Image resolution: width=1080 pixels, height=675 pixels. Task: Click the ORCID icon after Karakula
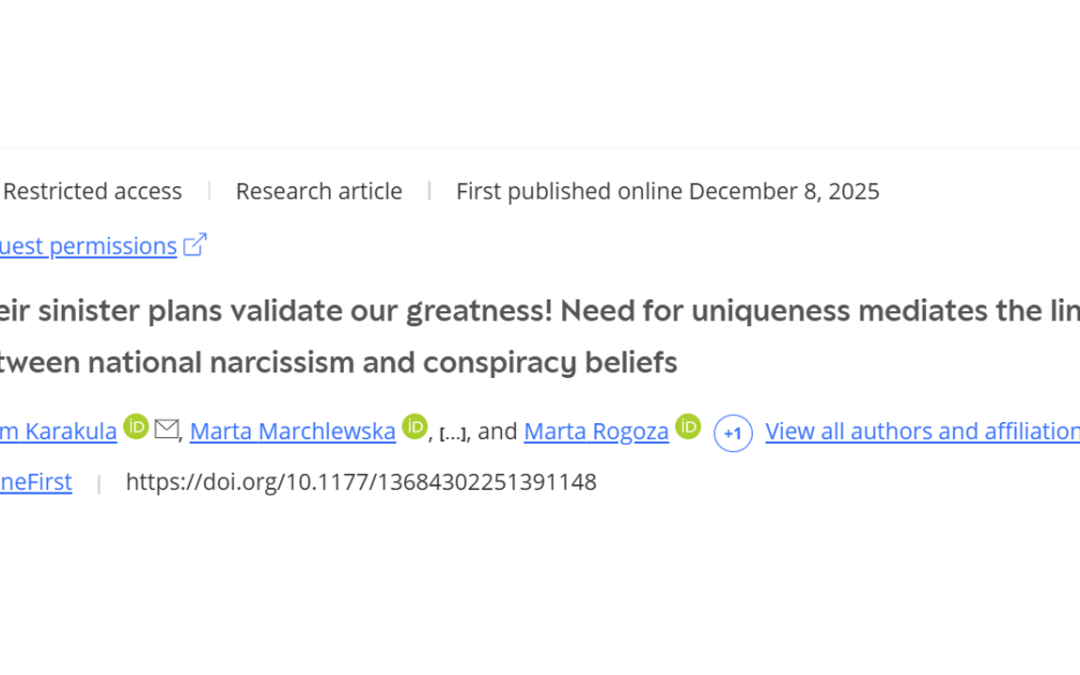136,427
